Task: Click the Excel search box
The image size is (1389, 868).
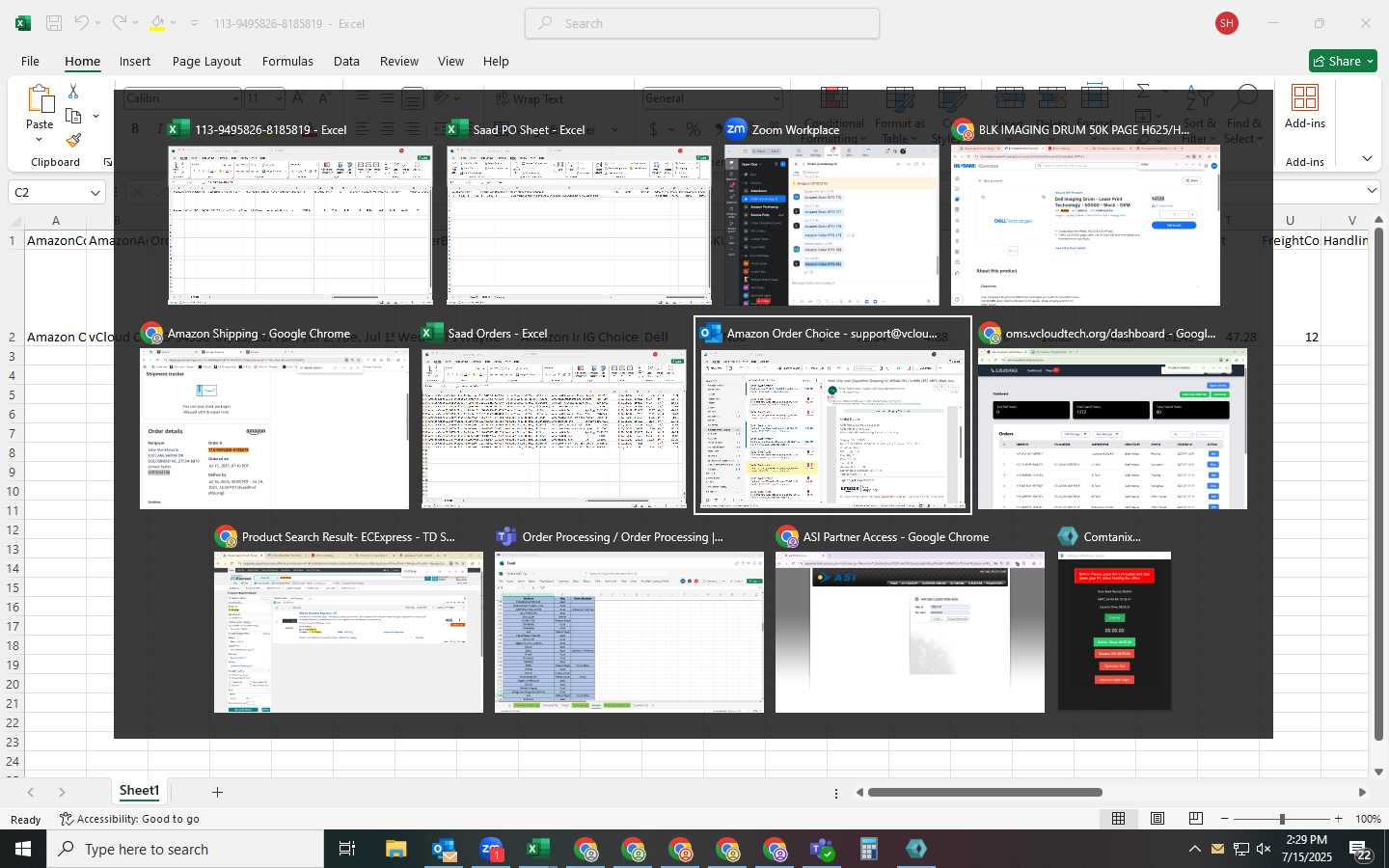Action: [702, 23]
